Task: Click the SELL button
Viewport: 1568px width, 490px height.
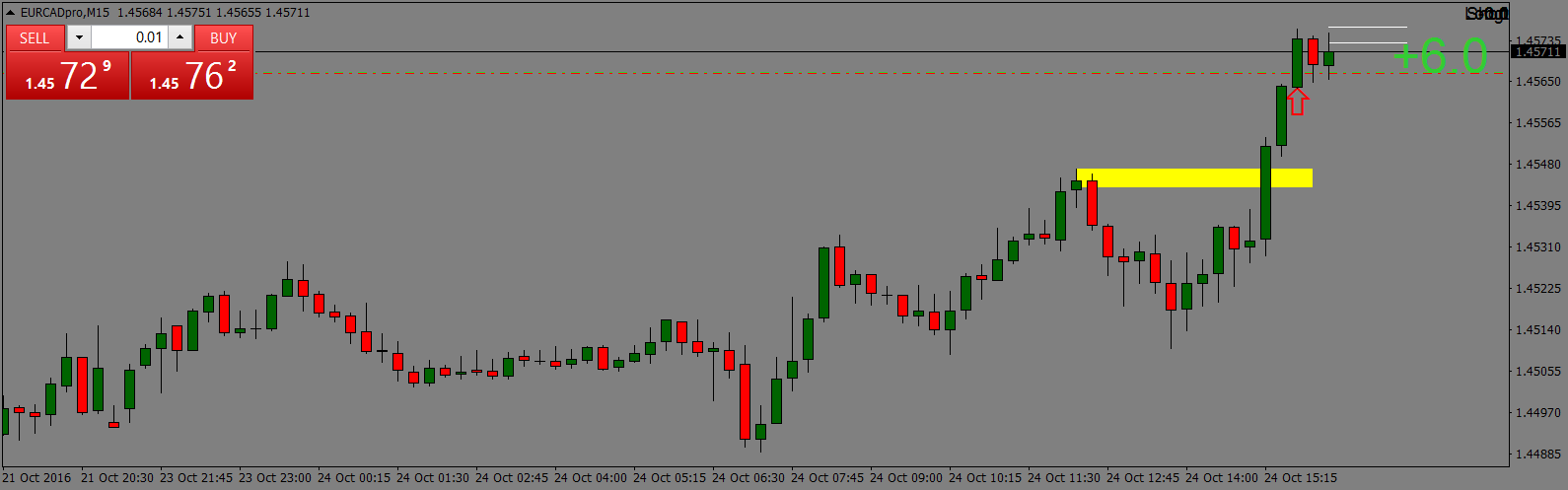Action: coord(35,38)
